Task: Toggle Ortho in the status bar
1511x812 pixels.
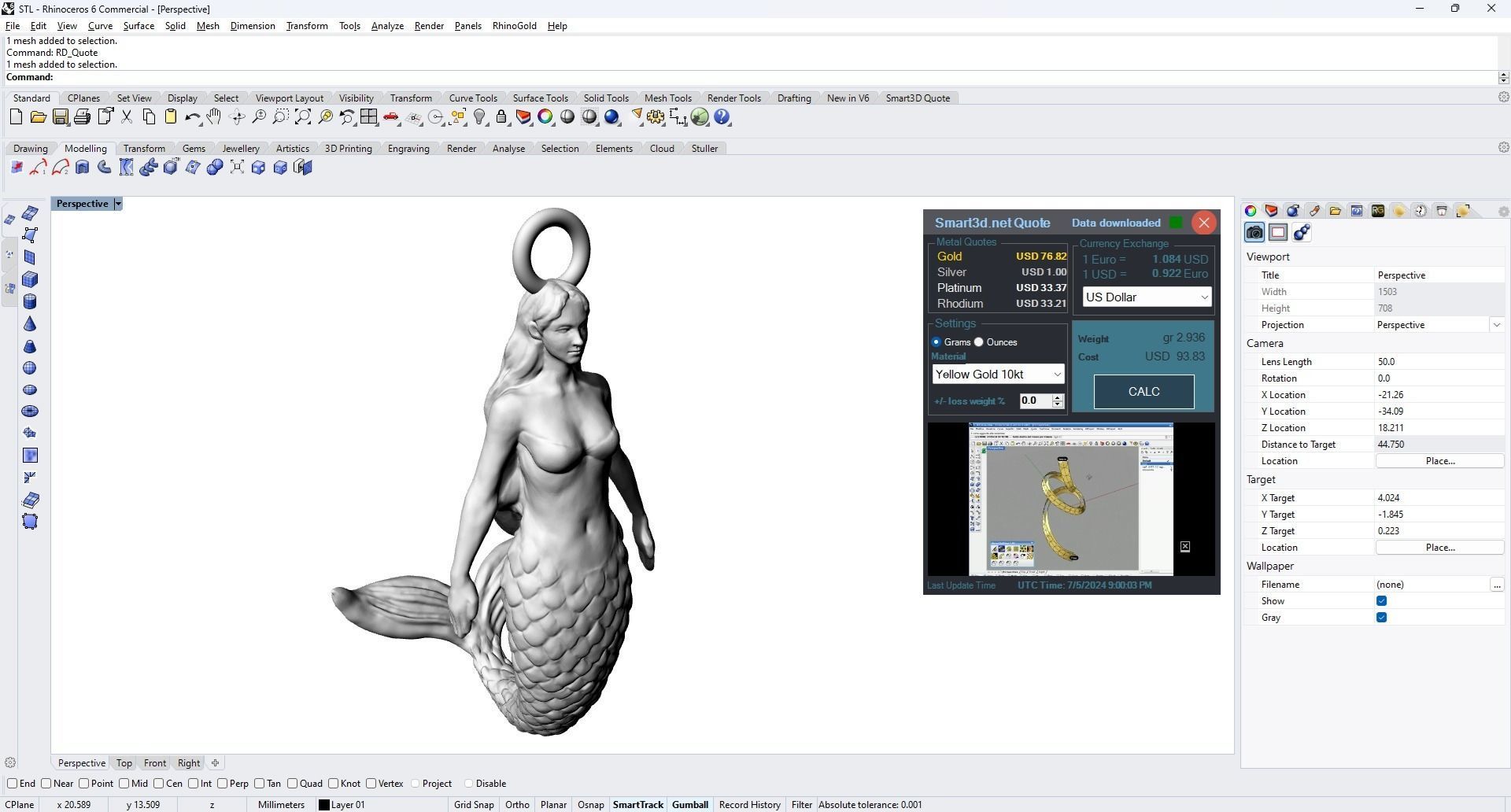Action: tap(517, 805)
